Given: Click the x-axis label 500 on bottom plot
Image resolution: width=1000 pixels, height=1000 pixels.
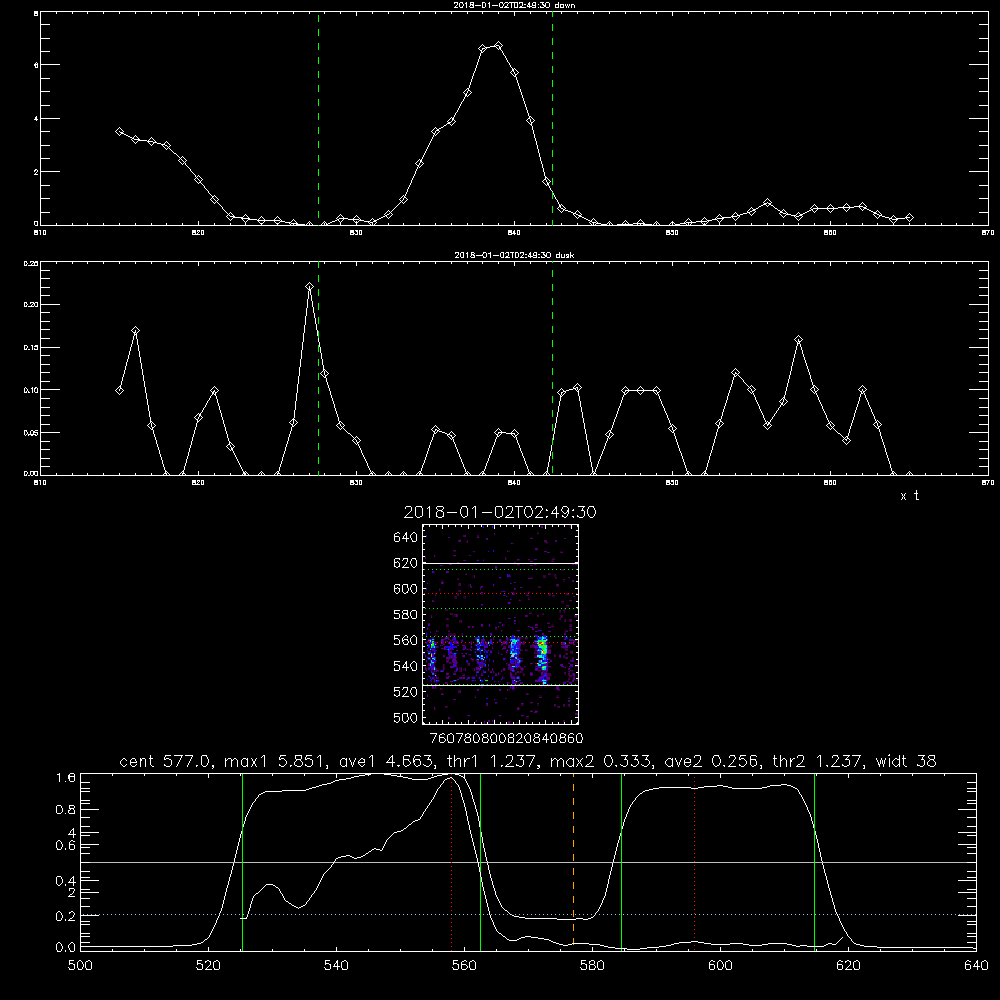Looking at the screenshot, I should pyautogui.click(x=80, y=966).
